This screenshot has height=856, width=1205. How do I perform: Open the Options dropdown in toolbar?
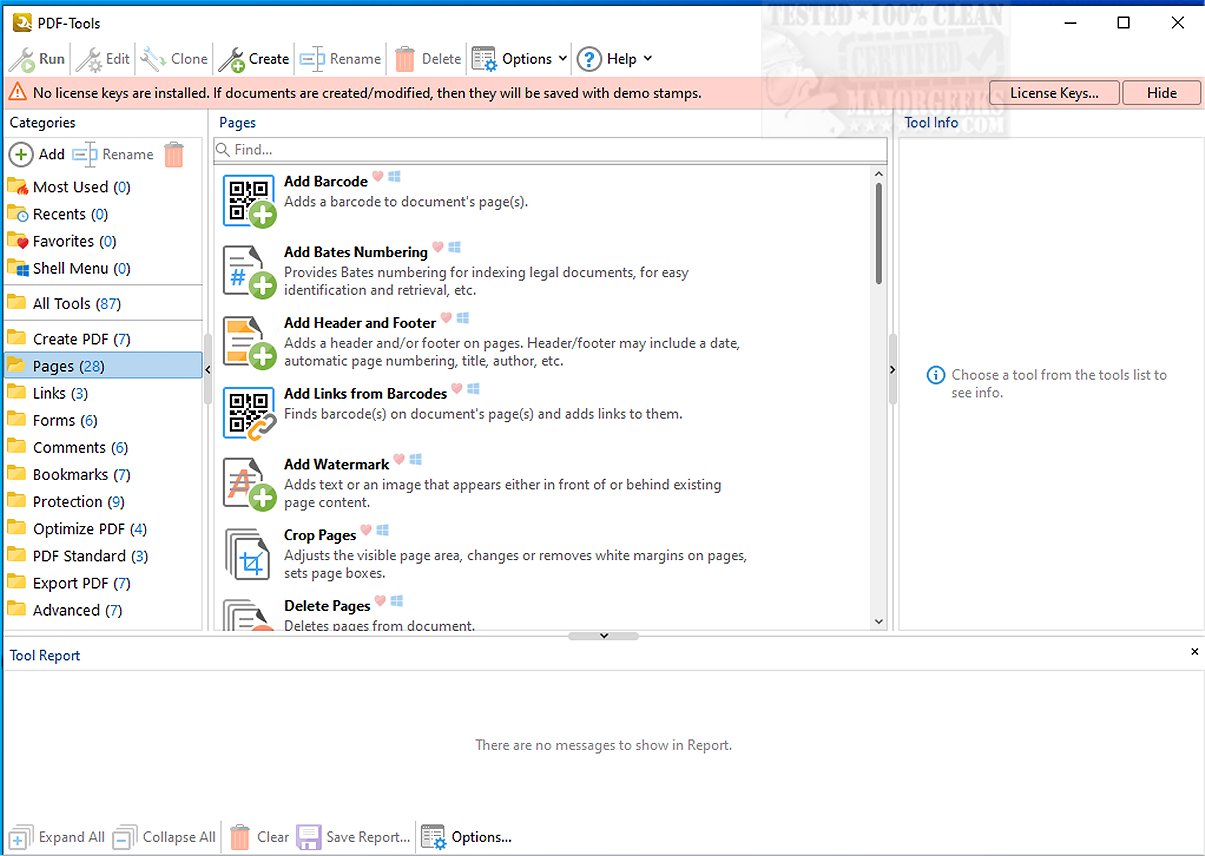[519, 59]
